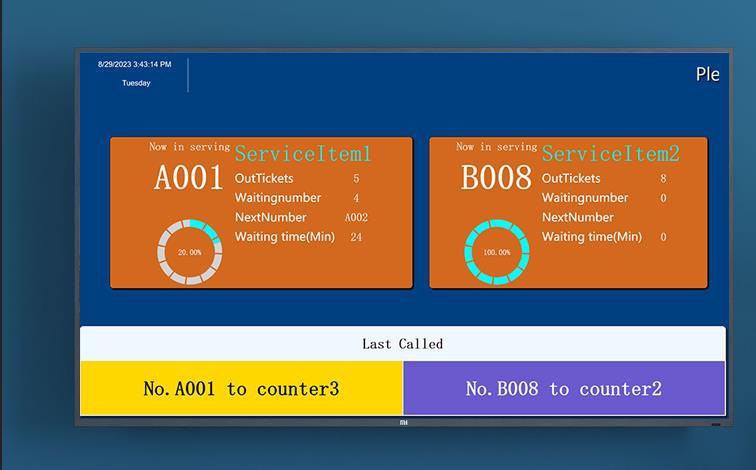756x470 pixels.
Task: Click OutTickets value 5 in ServiceItem1
Action: pos(356,179)
